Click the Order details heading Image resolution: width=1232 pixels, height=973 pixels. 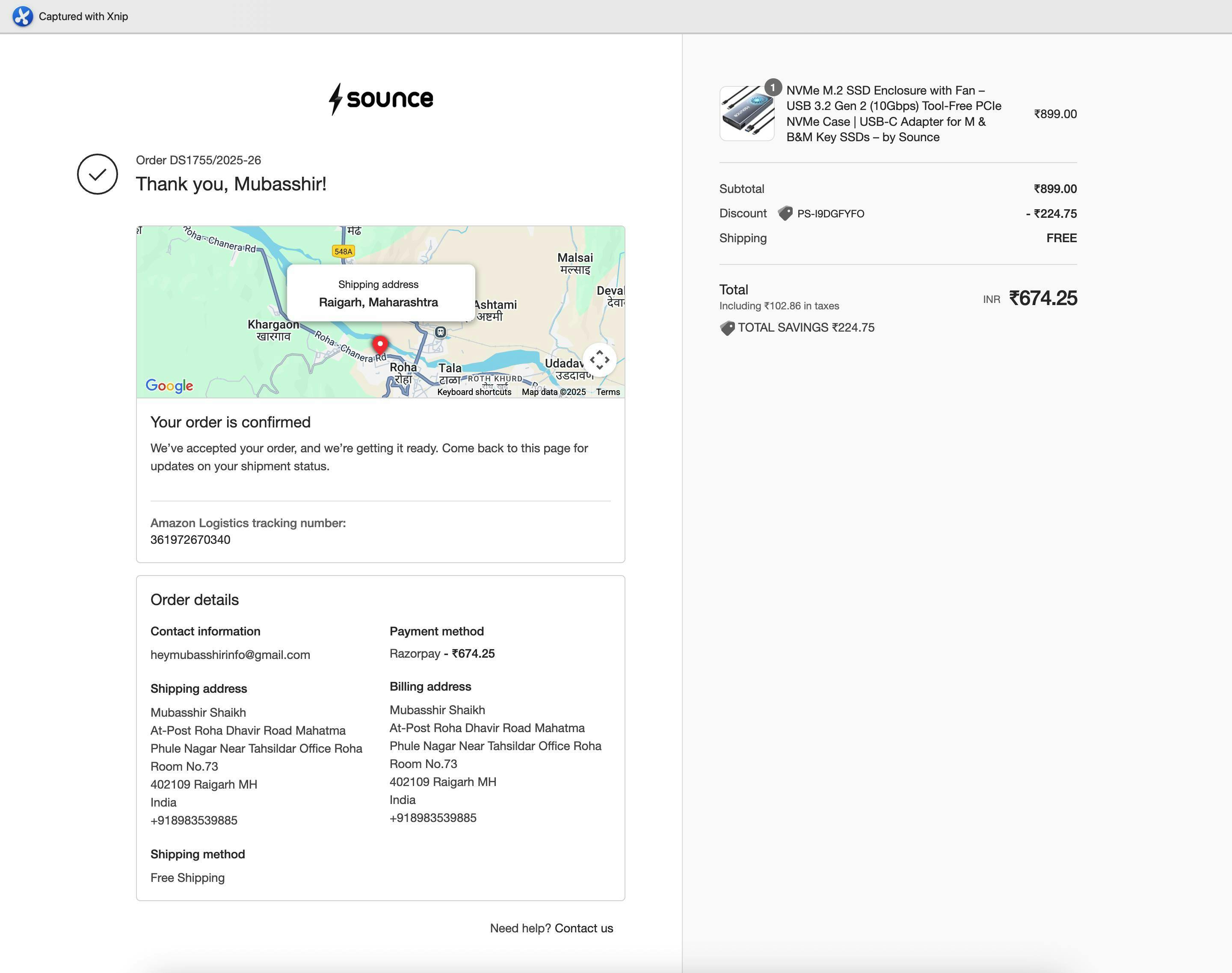tap(194, 600)
